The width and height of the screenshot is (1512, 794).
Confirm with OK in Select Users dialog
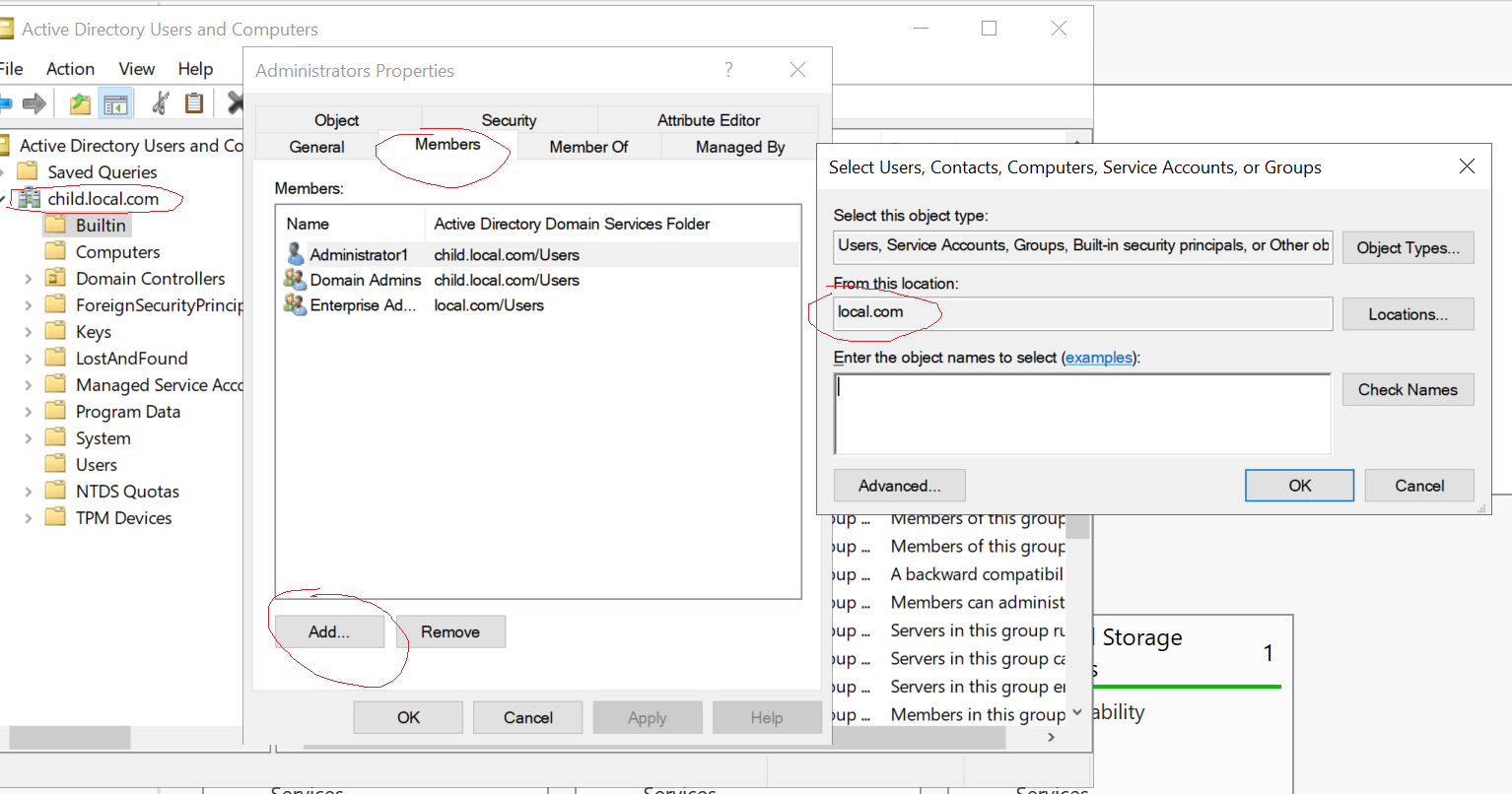(x=1299, y=486)
